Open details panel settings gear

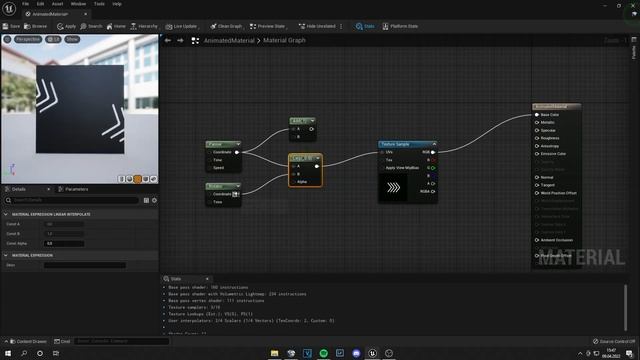(154, 200)
